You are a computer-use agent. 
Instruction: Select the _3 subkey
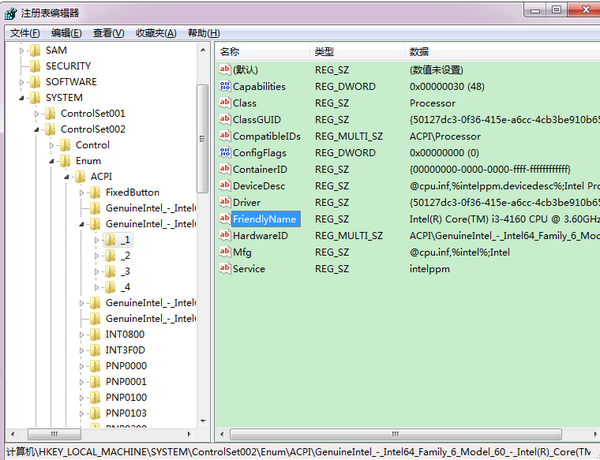[x=126, y=271]
